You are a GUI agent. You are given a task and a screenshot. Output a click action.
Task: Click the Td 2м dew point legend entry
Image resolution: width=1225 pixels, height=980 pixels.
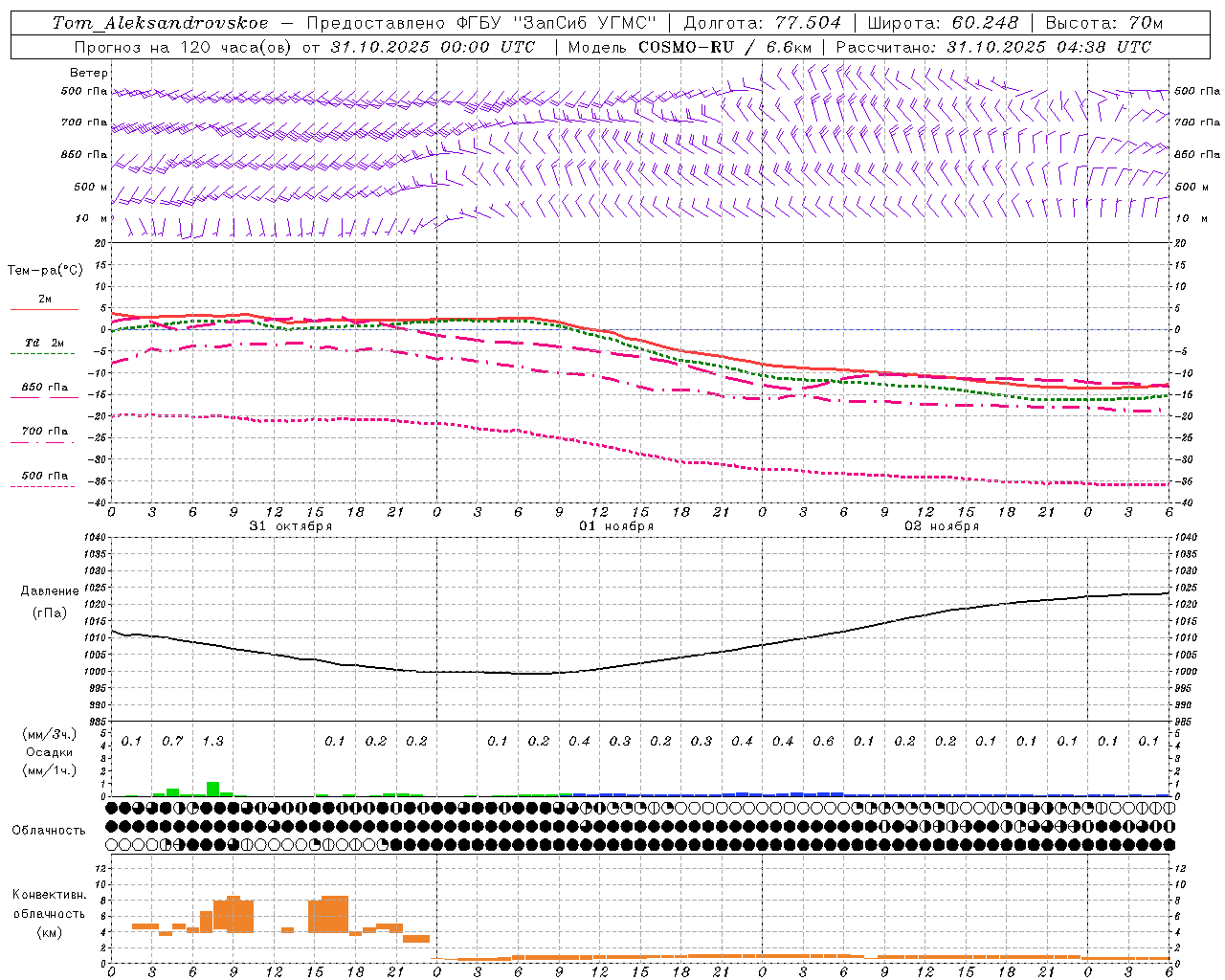(x=45, y=343)
